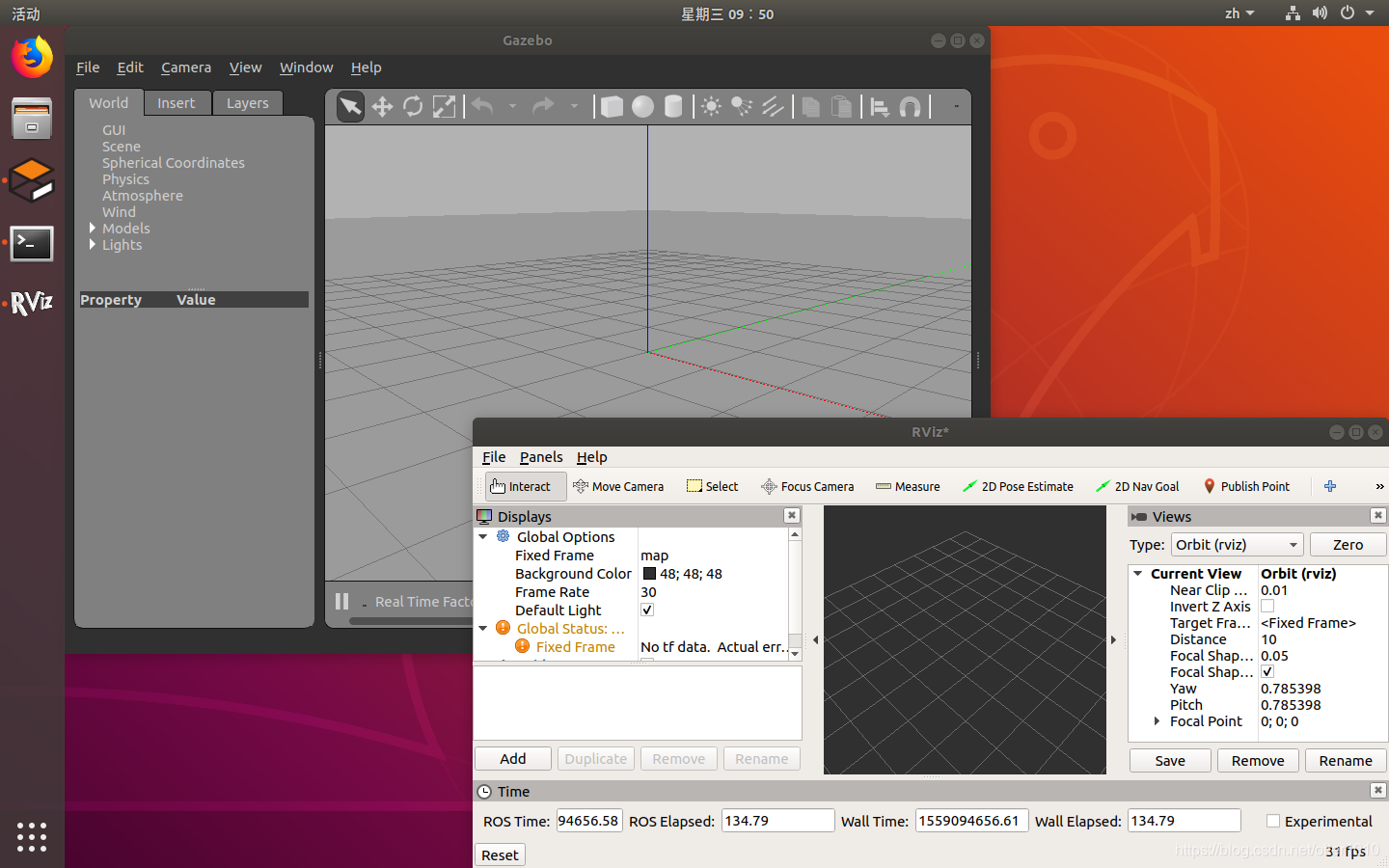Screen dimensions: 1389x868
Task: Select Publish Point tool in RViz
Action: coord(1246,486)
